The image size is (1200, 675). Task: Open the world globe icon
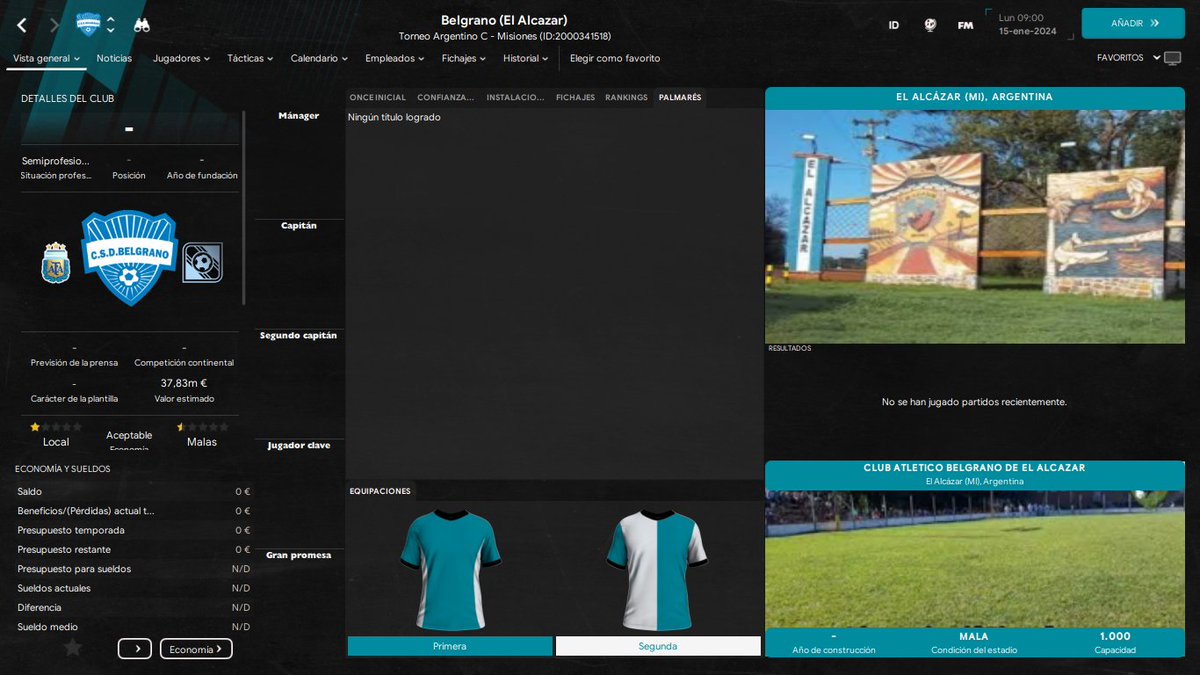pyautogui.click(x=930, y=25)
